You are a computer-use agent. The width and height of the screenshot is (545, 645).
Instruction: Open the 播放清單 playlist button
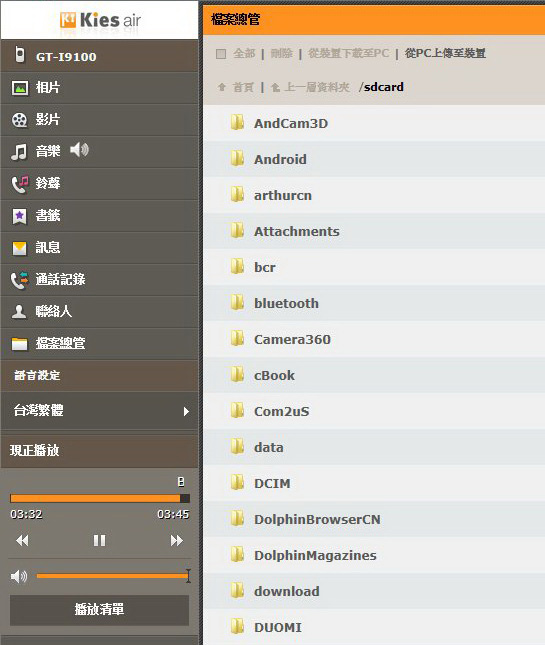point(99,610)
